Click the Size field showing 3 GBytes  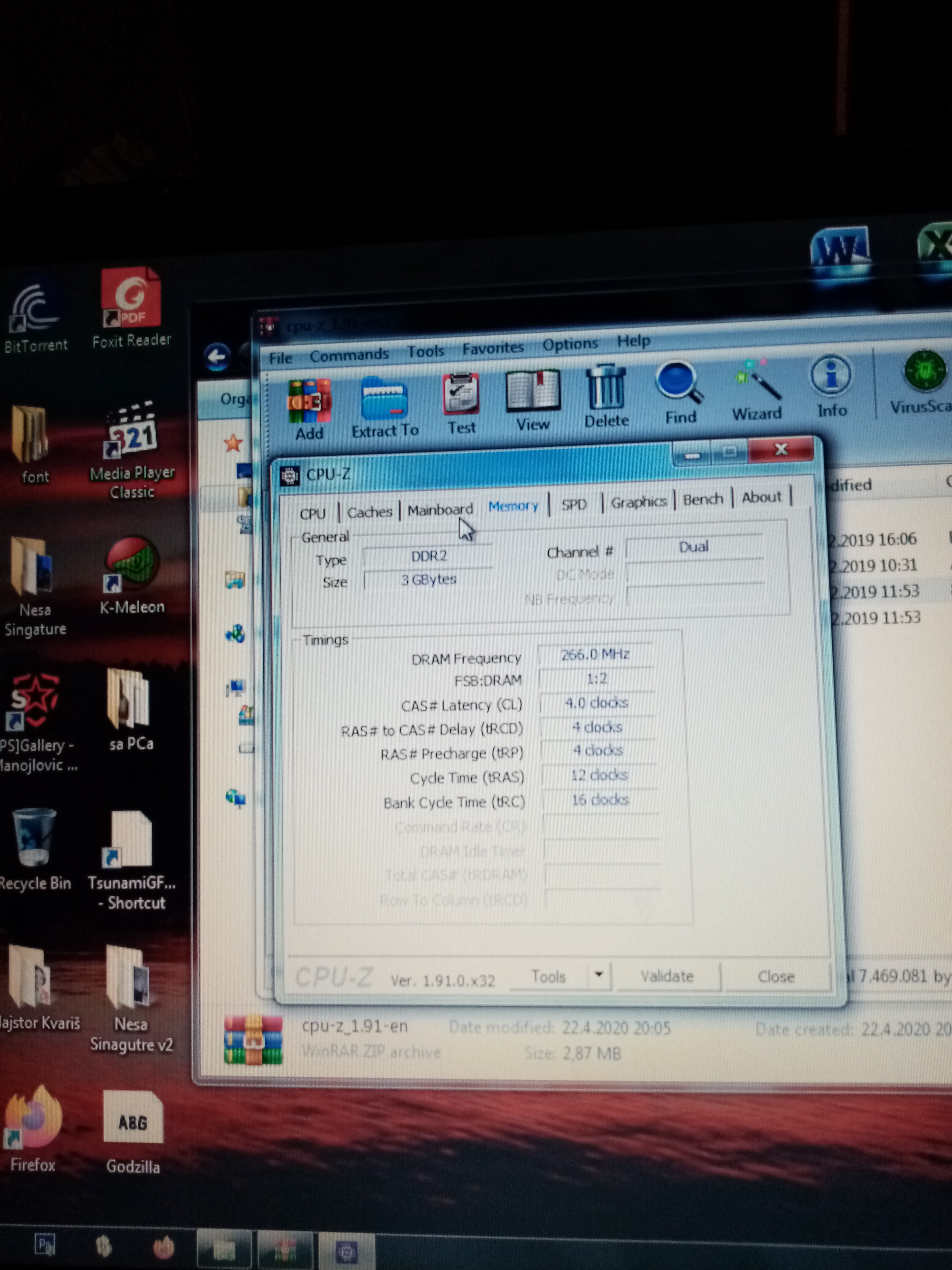(428, 579)
